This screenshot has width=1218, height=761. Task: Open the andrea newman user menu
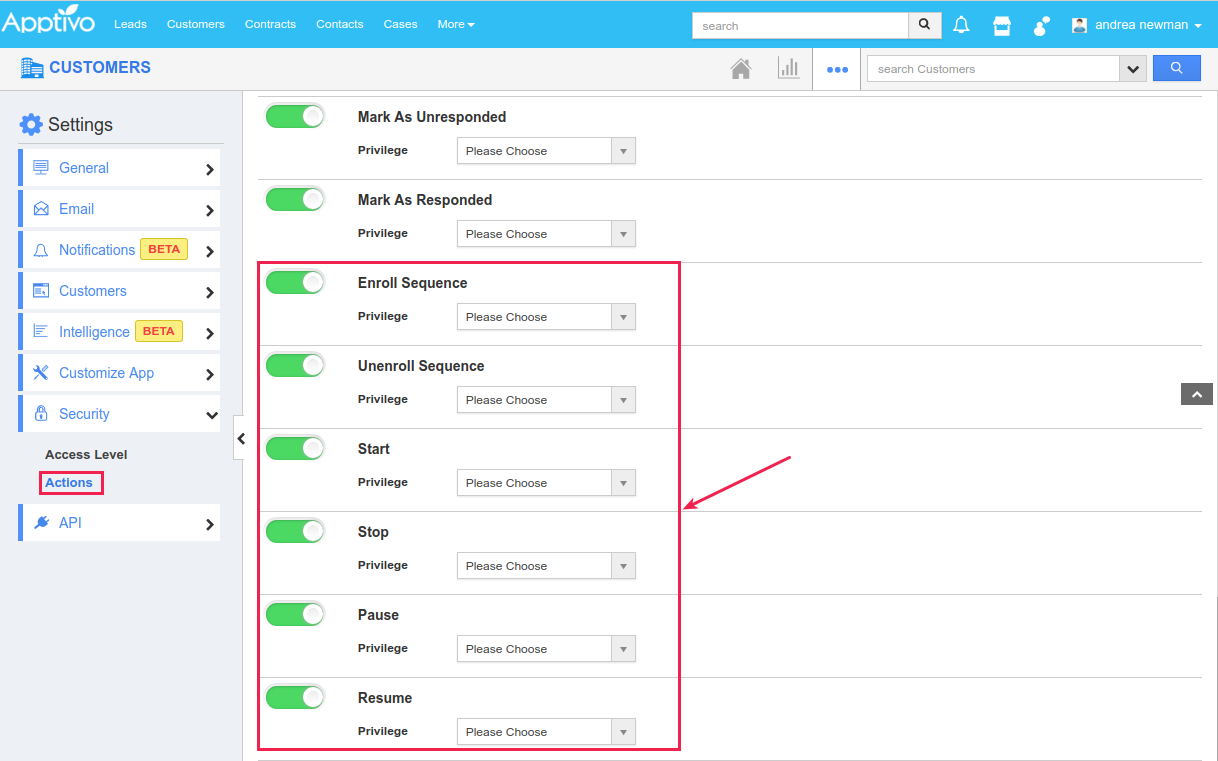1148,25
